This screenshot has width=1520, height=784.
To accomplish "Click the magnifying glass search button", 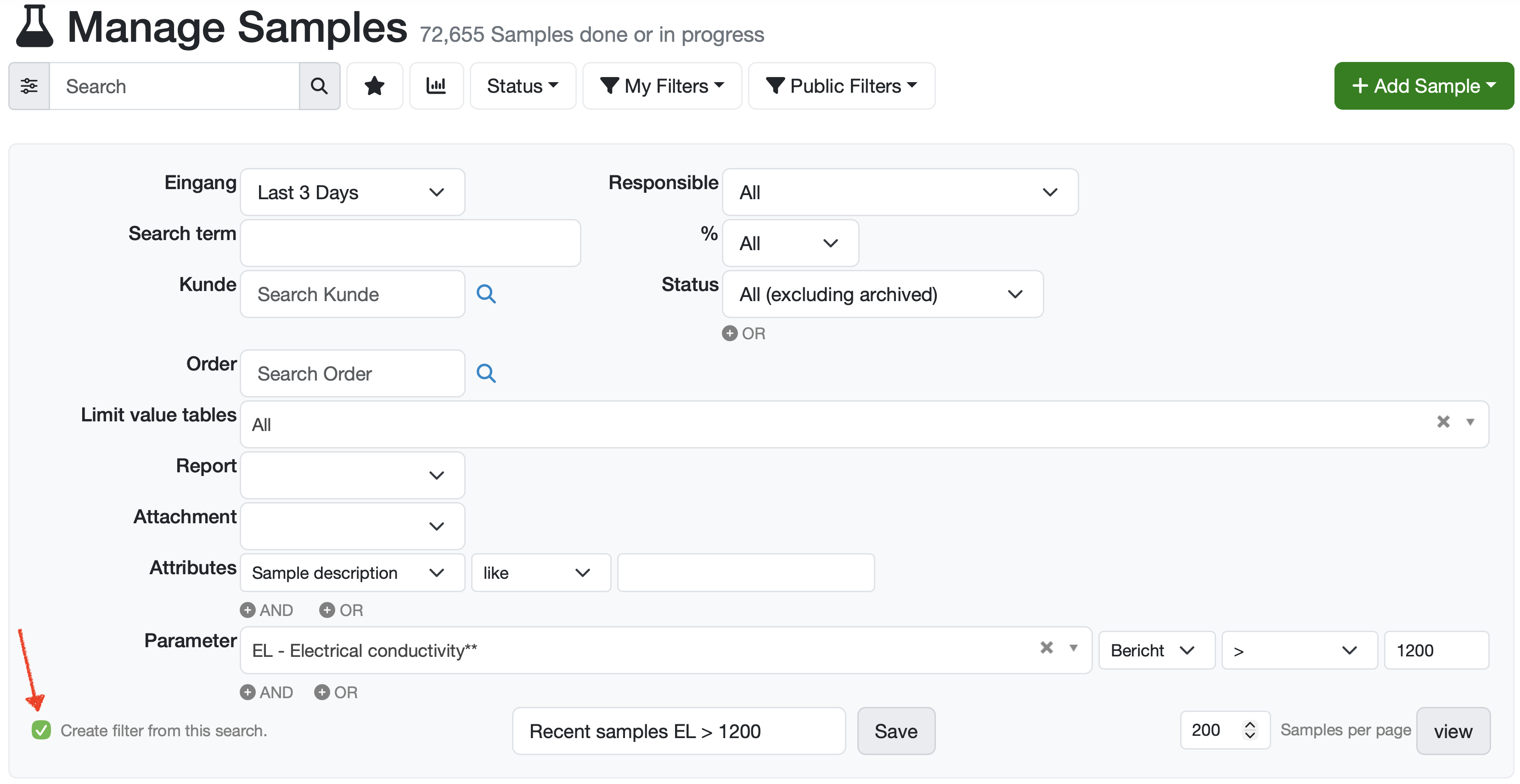I will pos(319,86).
